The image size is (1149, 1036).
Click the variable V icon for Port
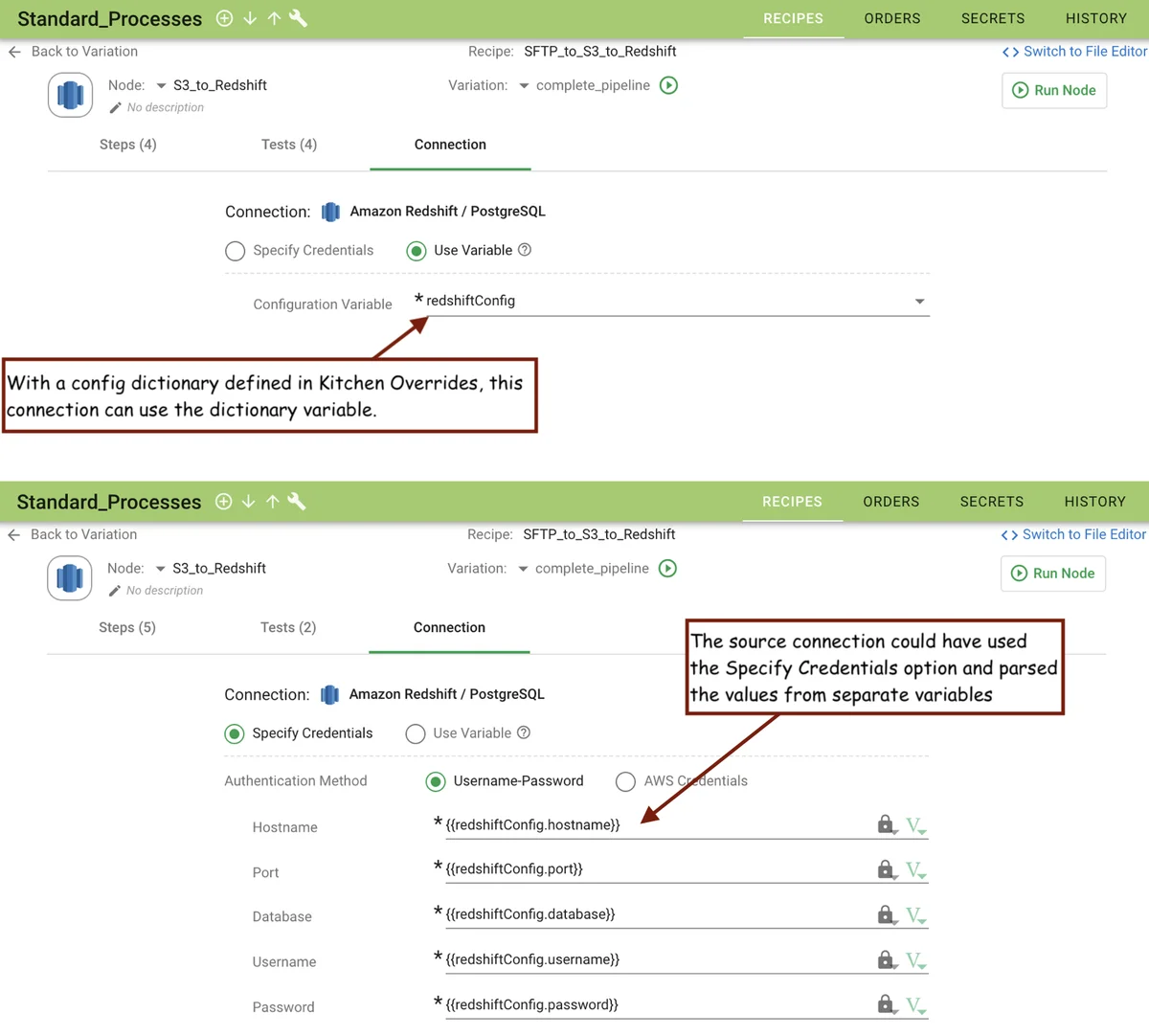pos(915,869)
